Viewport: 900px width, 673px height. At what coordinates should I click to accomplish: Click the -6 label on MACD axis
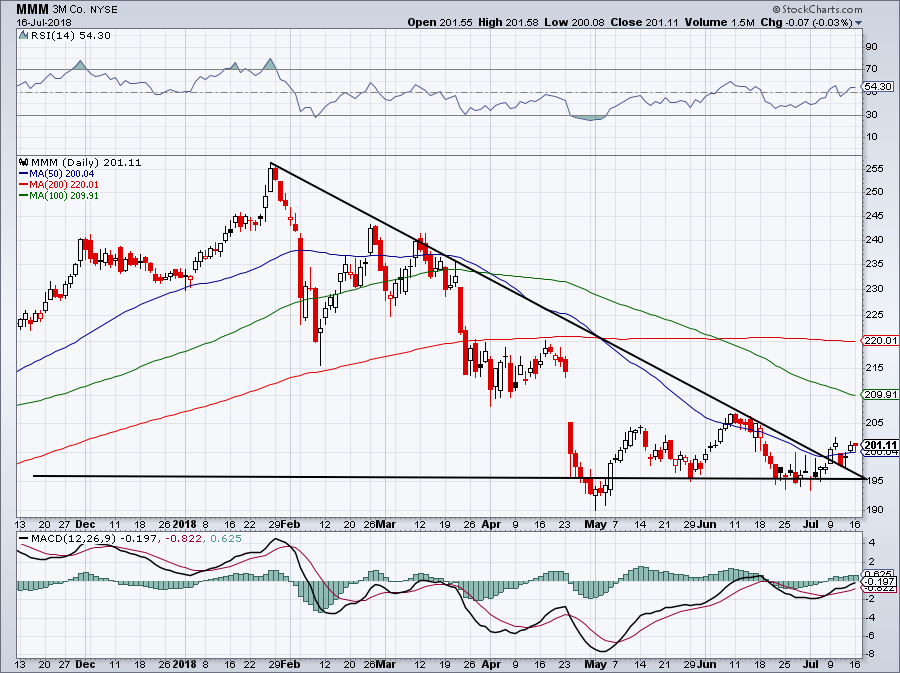pos(871,636)
